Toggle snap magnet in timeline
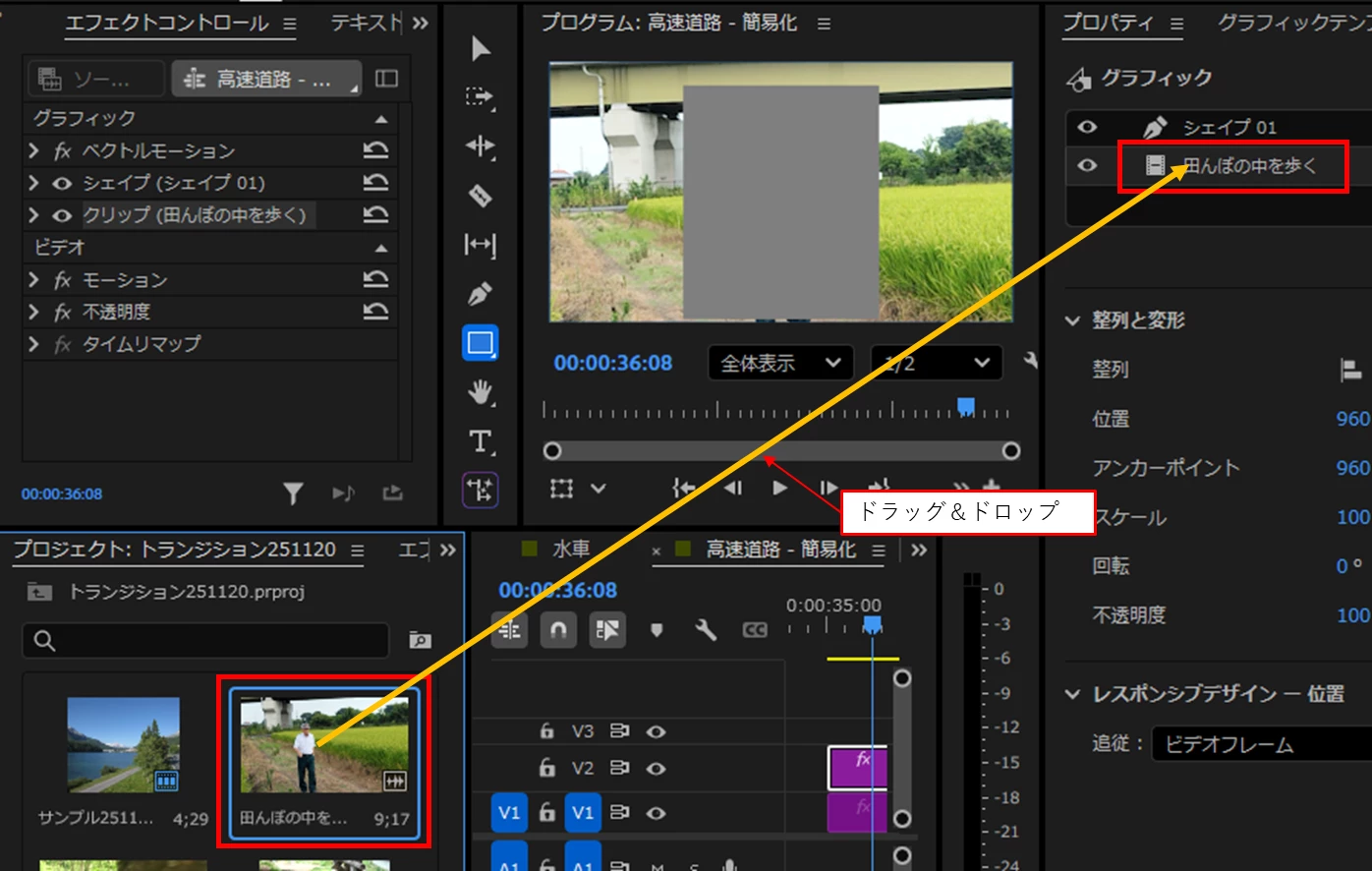 pyautogui.click(x=558, y=630)
